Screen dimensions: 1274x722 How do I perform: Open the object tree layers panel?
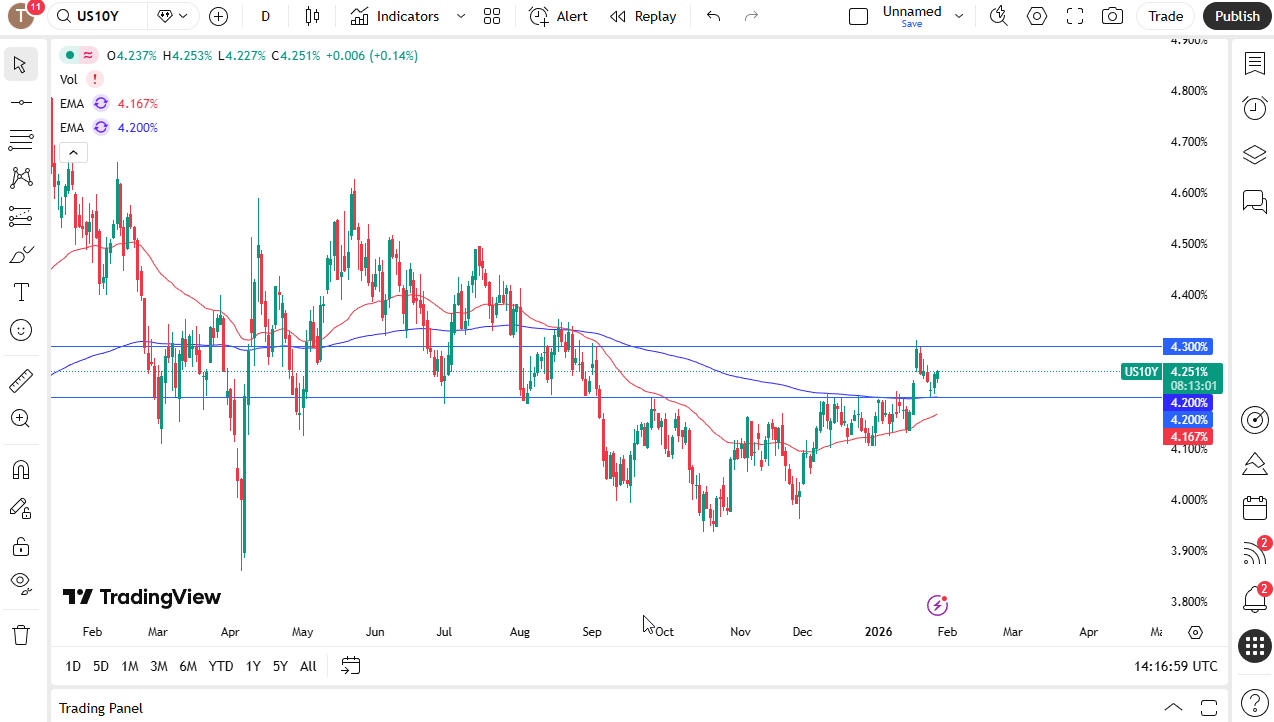1254,155
